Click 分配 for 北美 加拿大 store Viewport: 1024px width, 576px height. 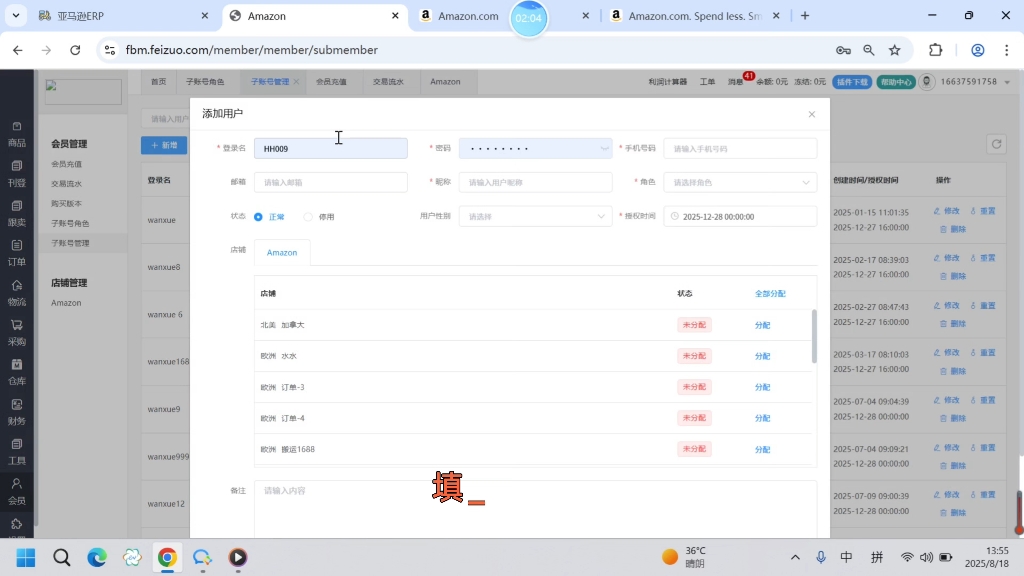762,325
